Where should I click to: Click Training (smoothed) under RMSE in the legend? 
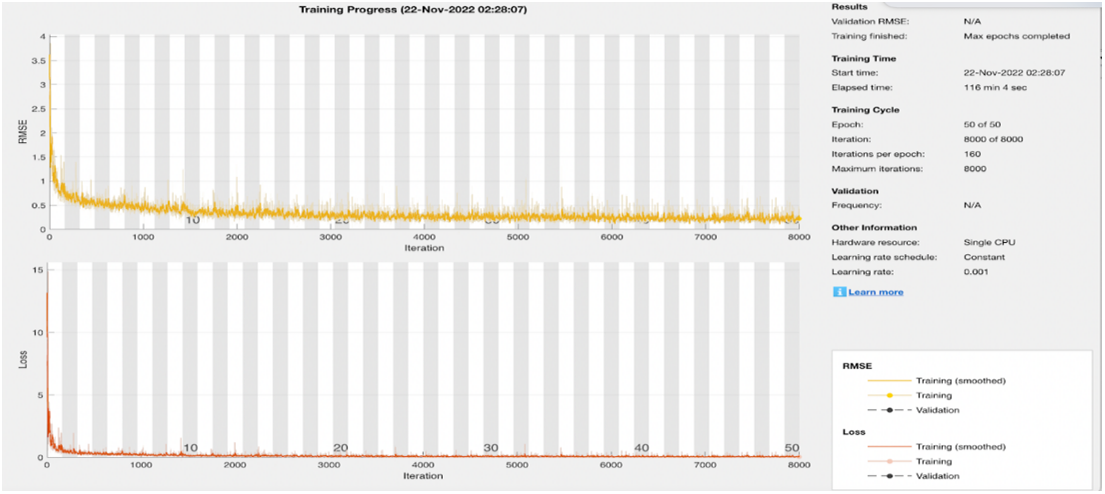[960, 381]
